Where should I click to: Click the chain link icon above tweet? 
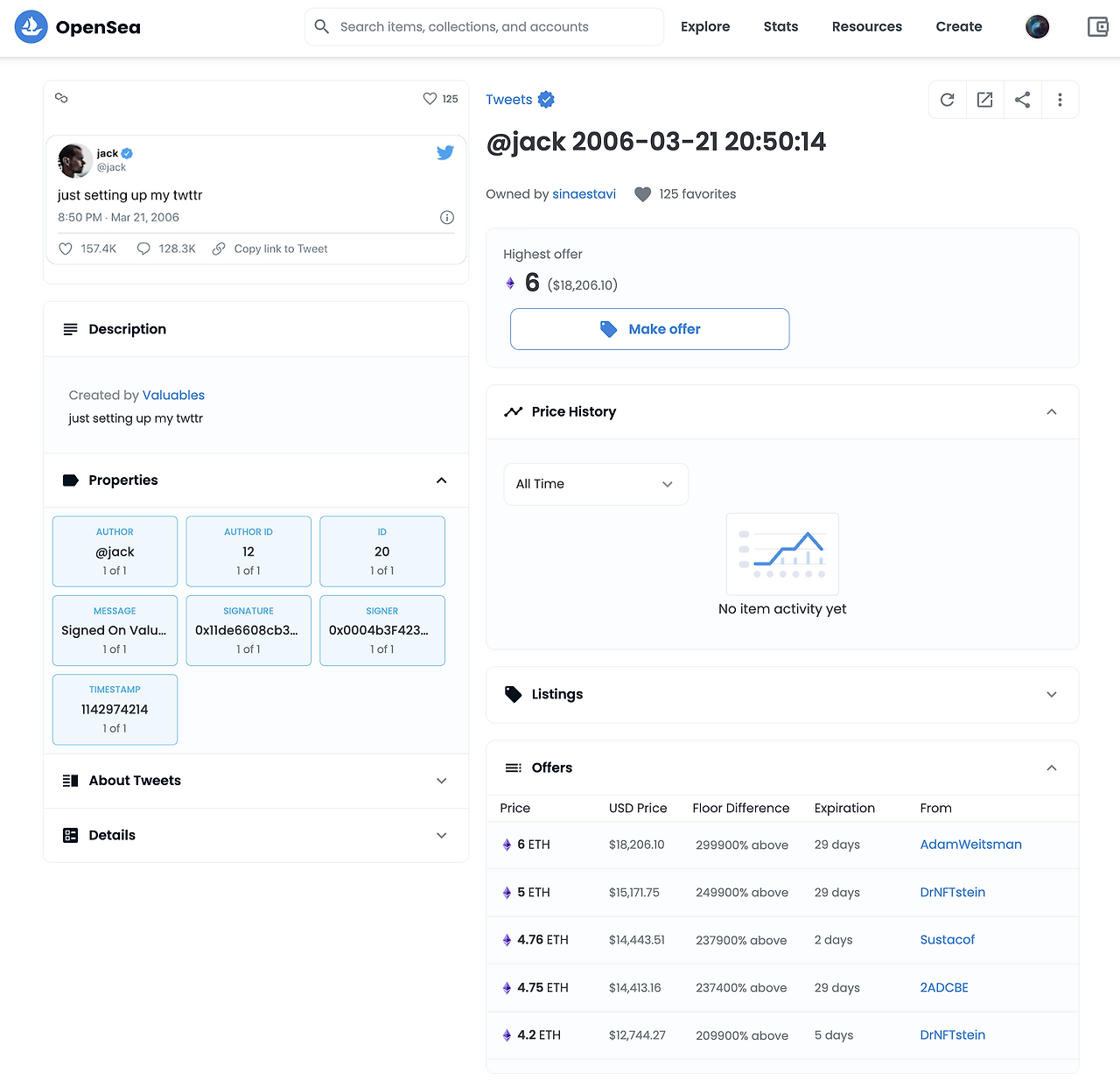tap(61, 98)
